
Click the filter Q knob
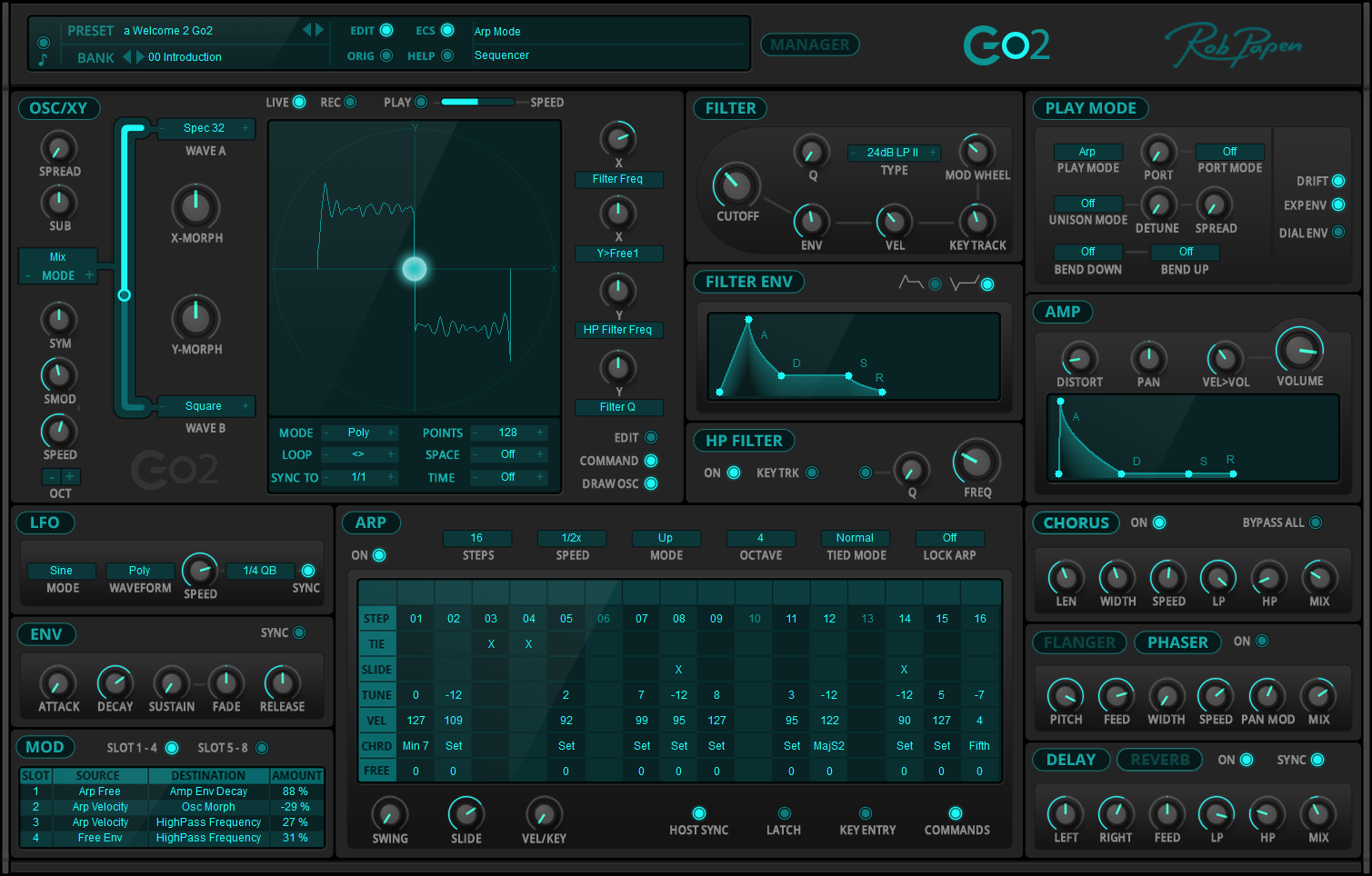coord(811,154)
